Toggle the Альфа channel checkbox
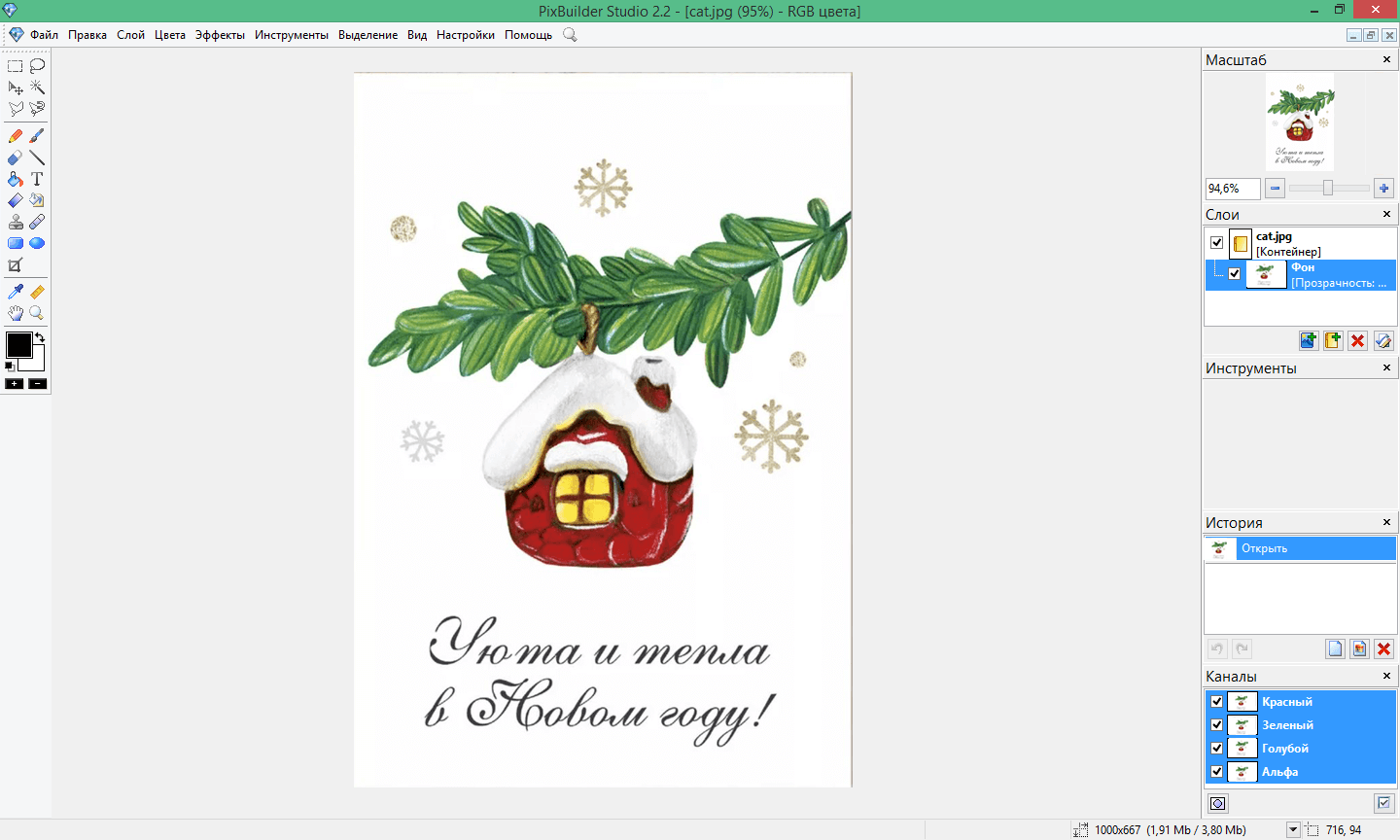Image resolution: width=1400 pixels, height=840 pixels. coord(1217,771)
